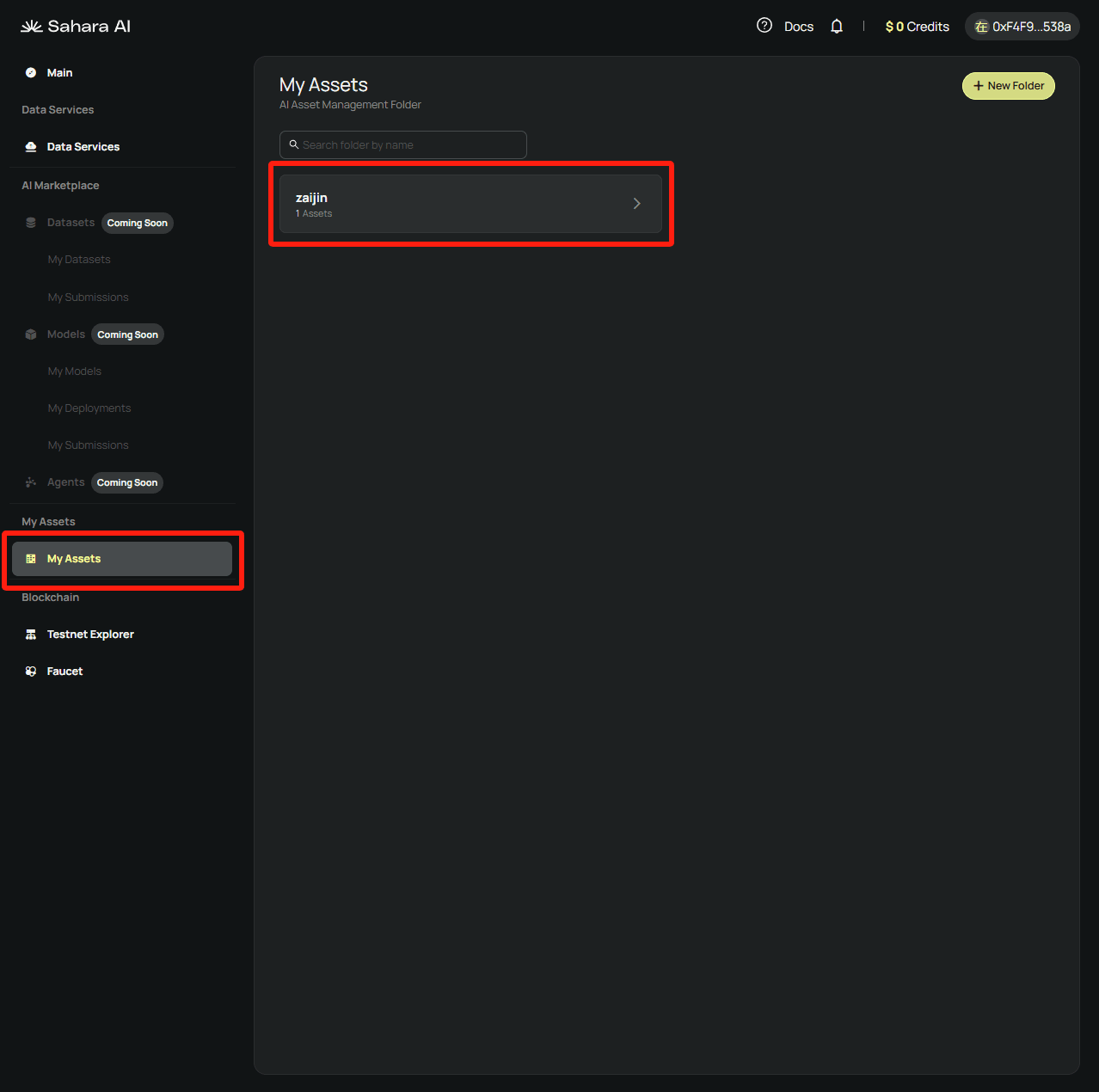Click the Main compass icon
The image size is (1099, 1092).
(31, 73)
